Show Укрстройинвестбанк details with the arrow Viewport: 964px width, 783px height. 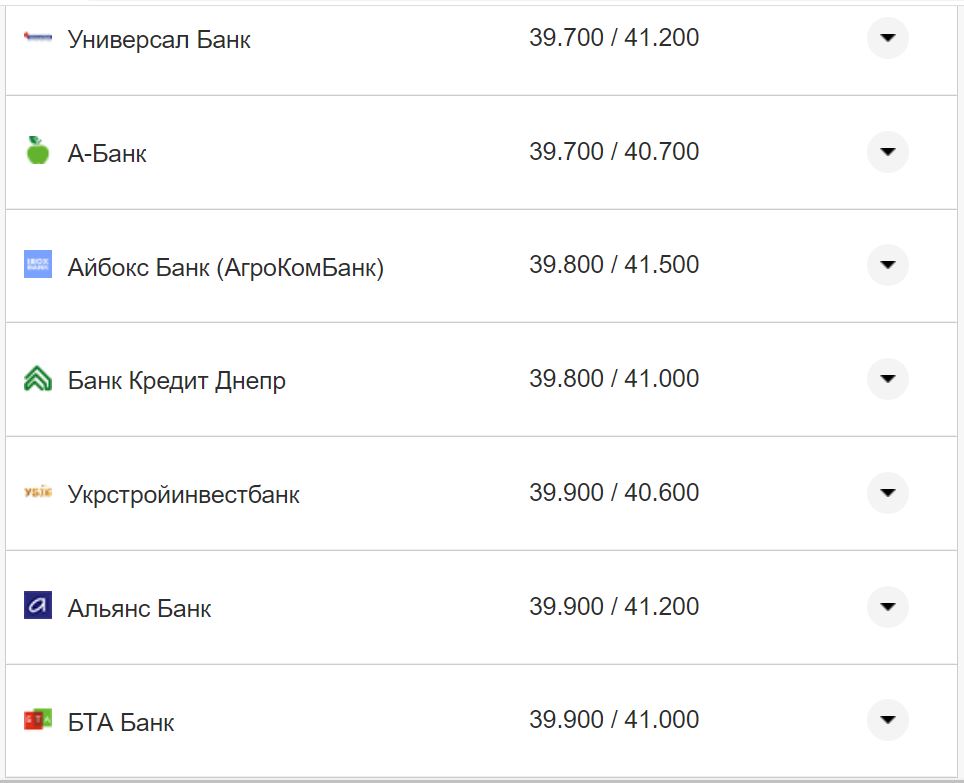point(887,493)
